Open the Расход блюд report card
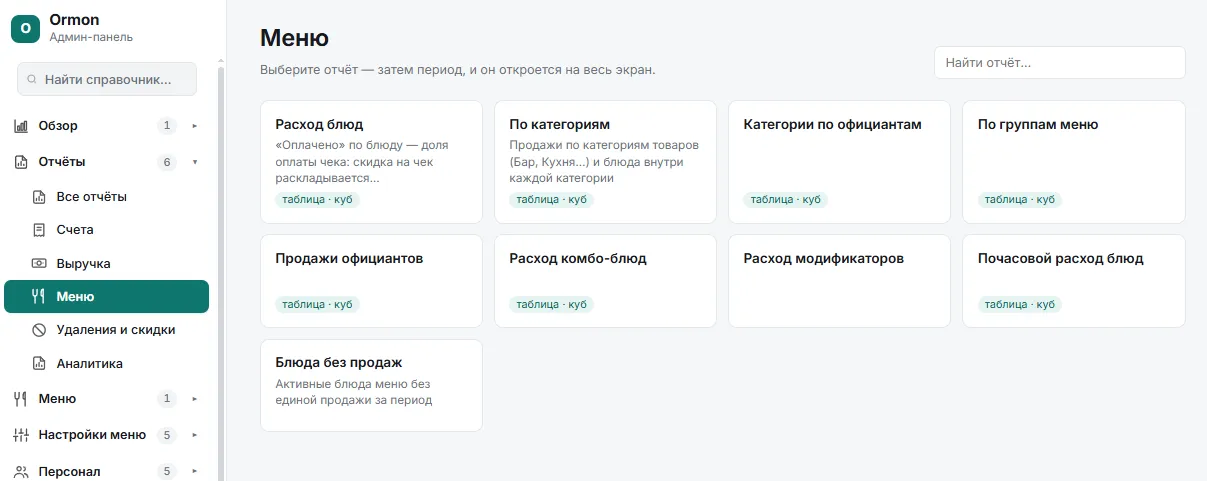 click(371, 162)
